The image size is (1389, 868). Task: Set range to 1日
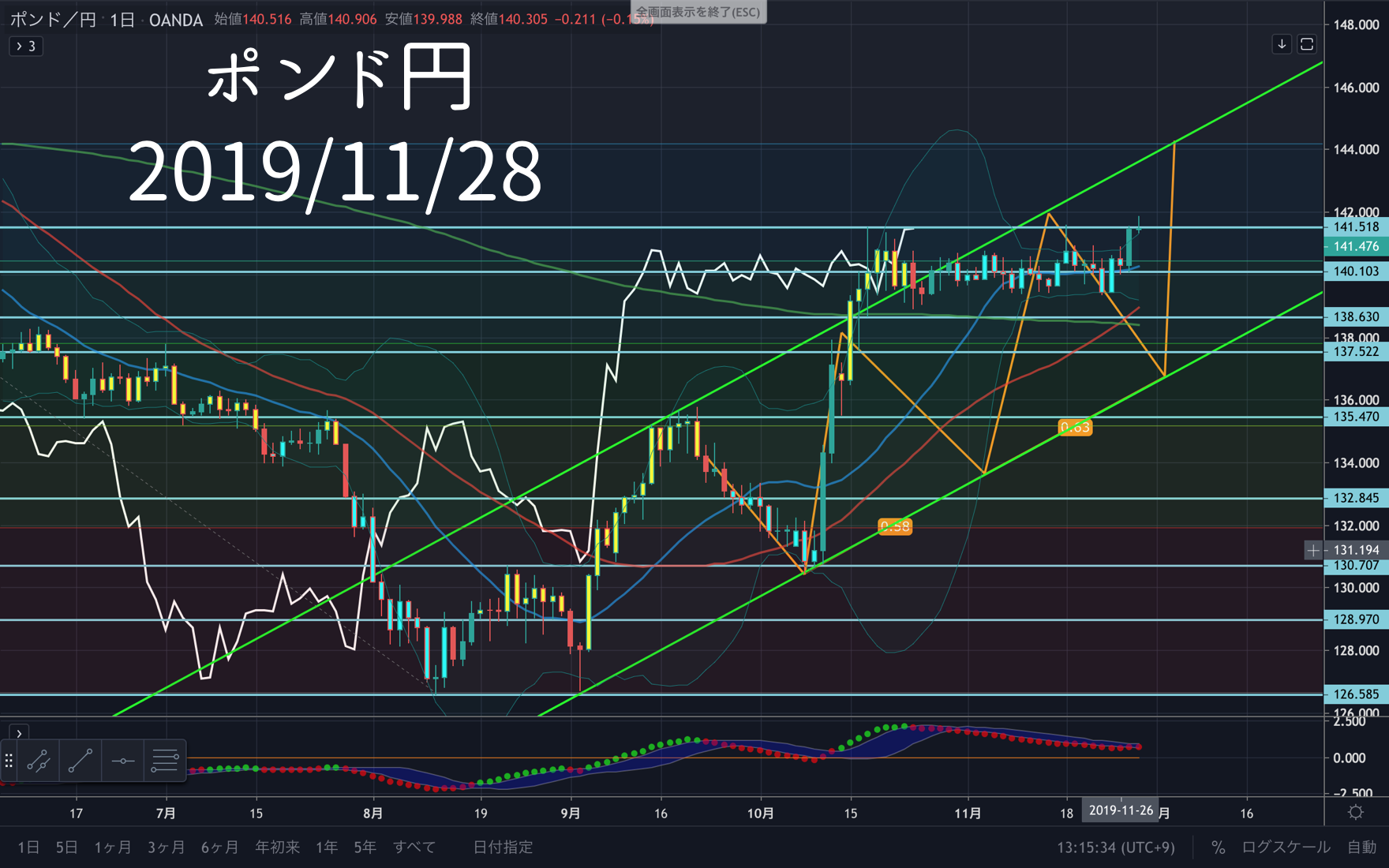coord(28,847)
